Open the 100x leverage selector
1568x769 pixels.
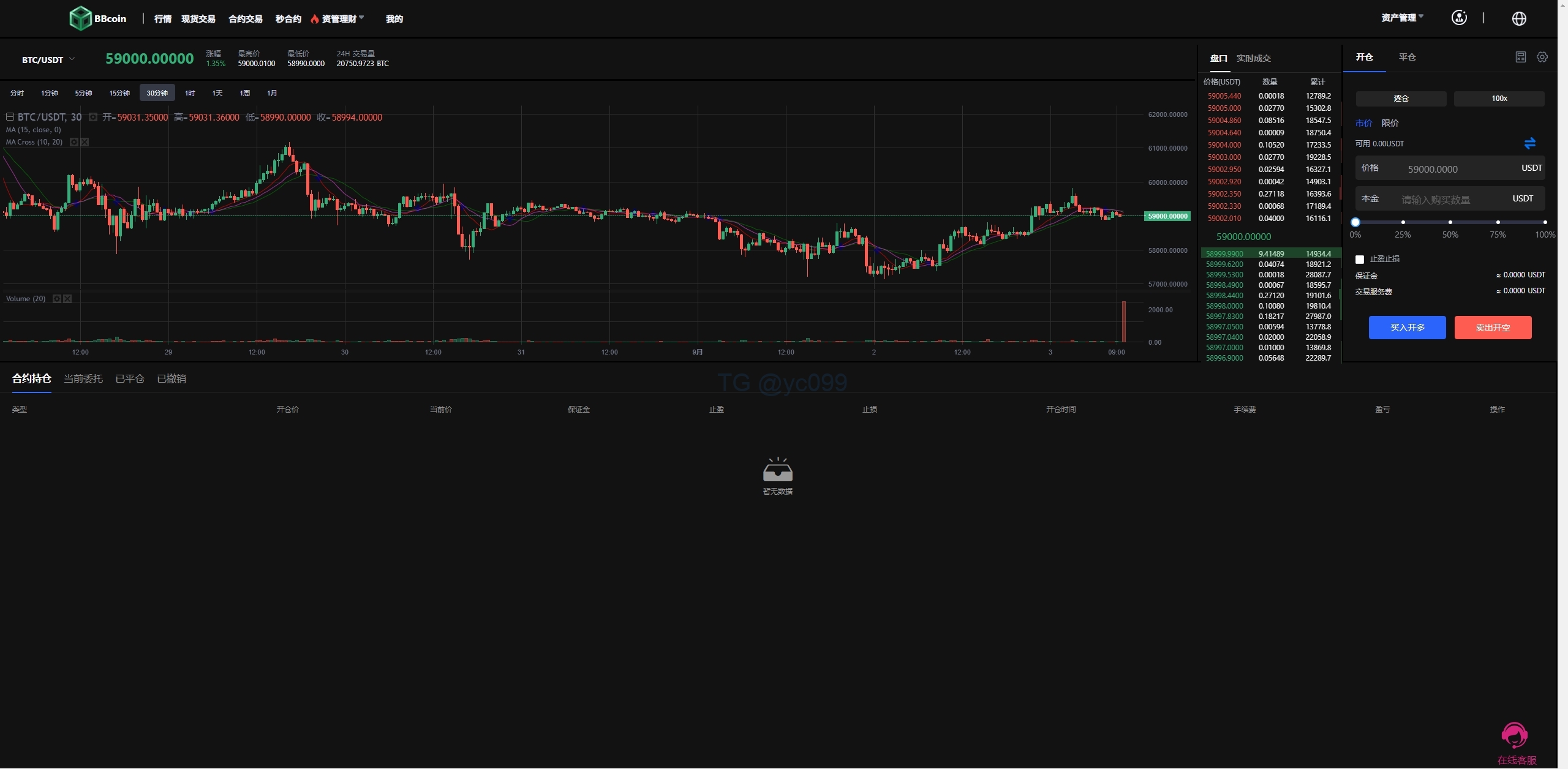[1499, 99]
